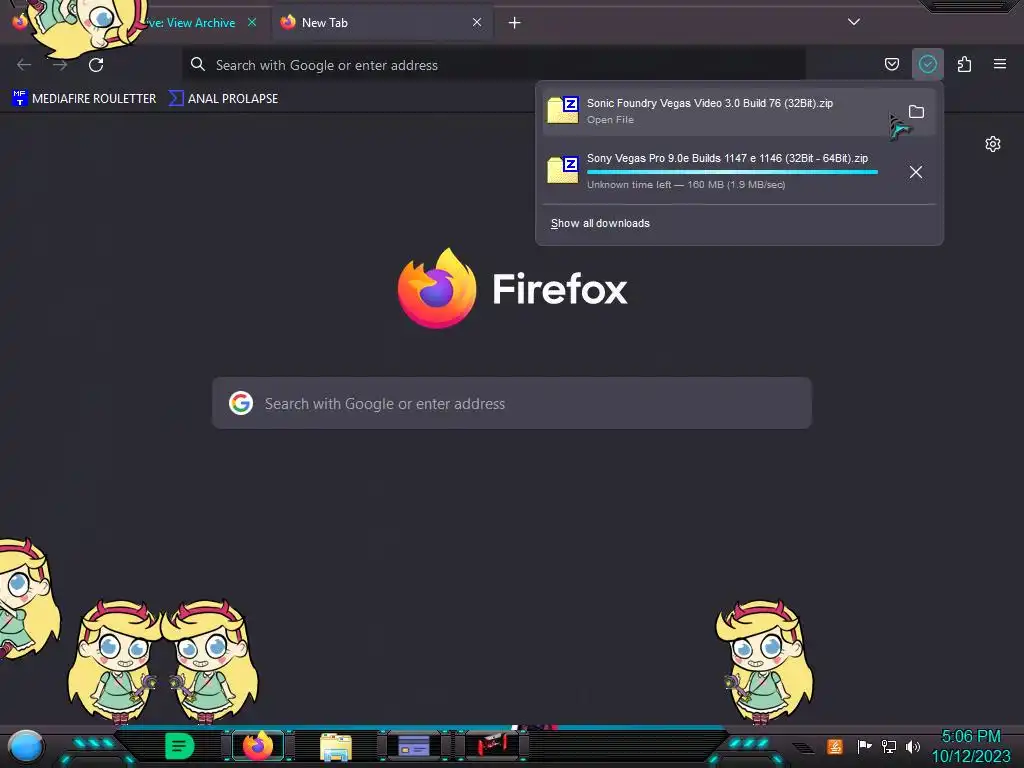Click the clock showing 5:06 PM
Viewport: 1024px width, 768px height.
point(970,737)
